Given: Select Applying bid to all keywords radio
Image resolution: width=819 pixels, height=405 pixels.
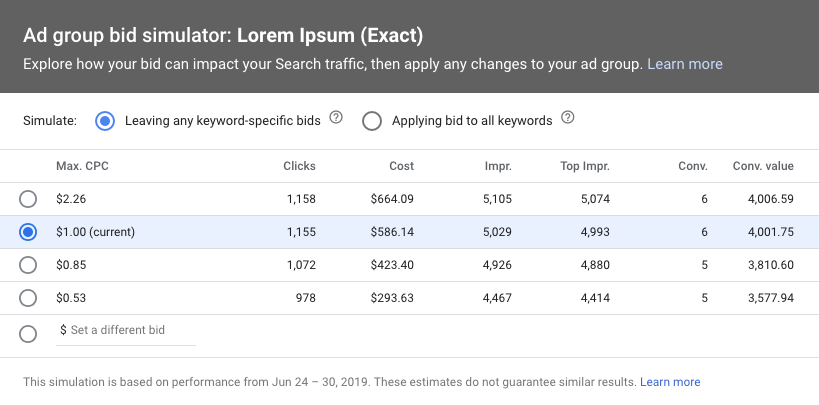Looking at the screenshot, I should [372, 121].
